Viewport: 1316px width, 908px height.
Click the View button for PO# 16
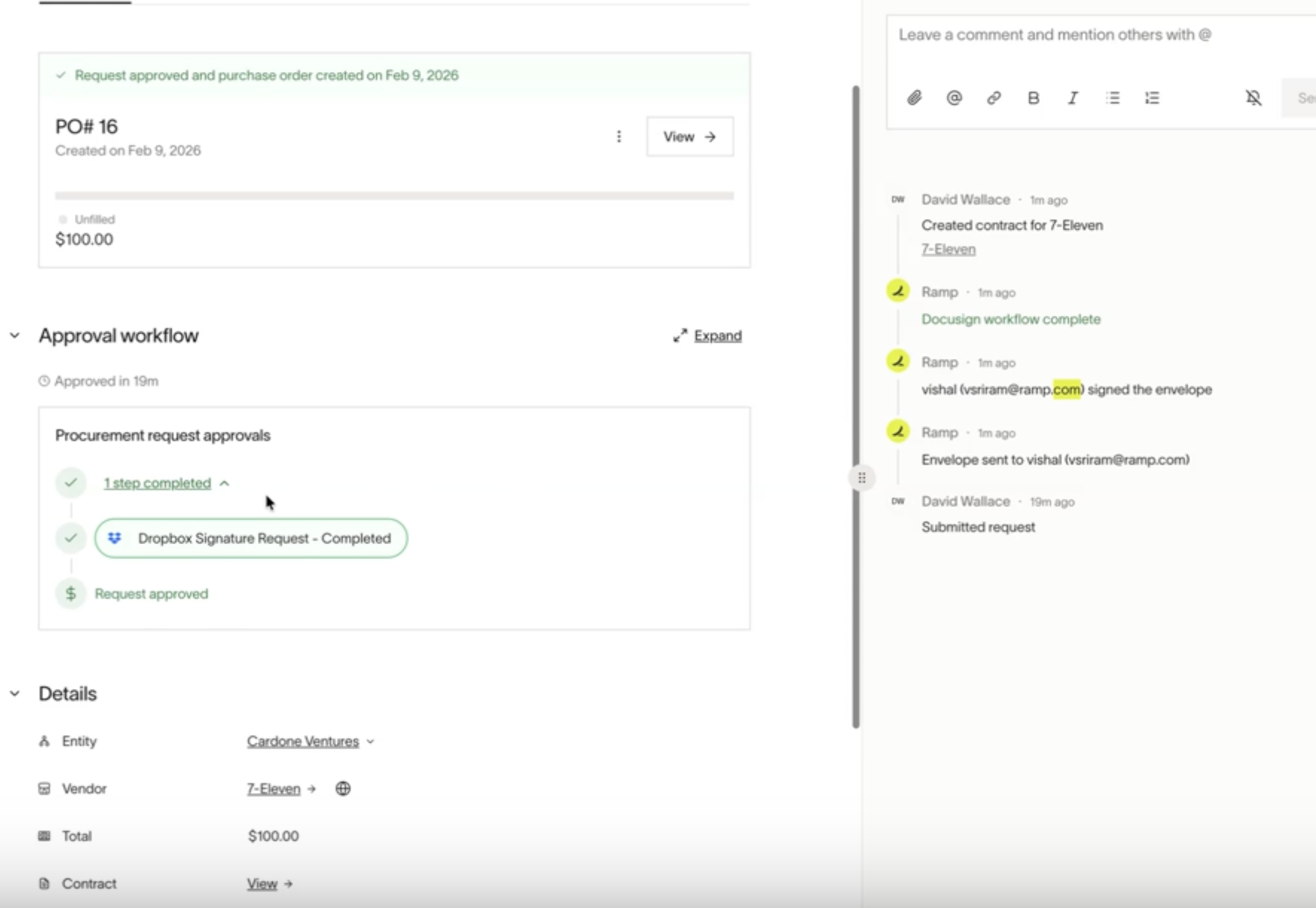point(690,136)
